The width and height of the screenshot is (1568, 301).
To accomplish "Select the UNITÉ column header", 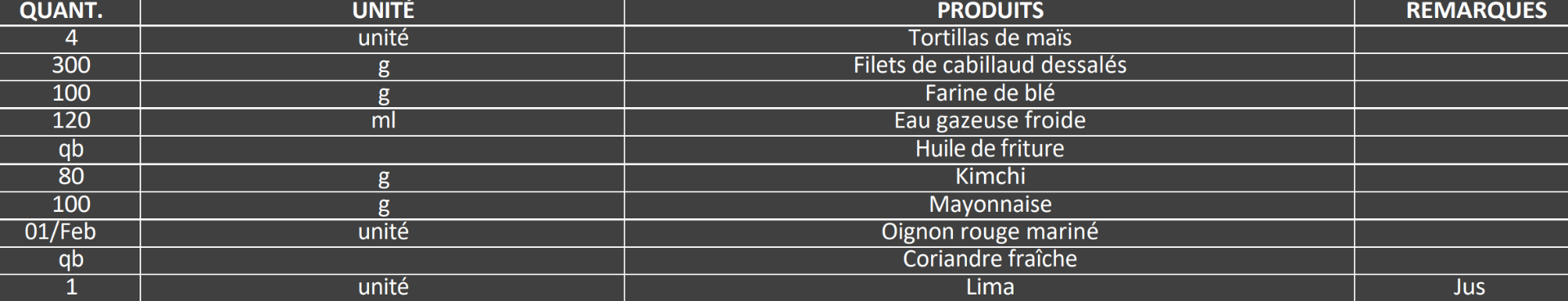I will coord(382,11).
